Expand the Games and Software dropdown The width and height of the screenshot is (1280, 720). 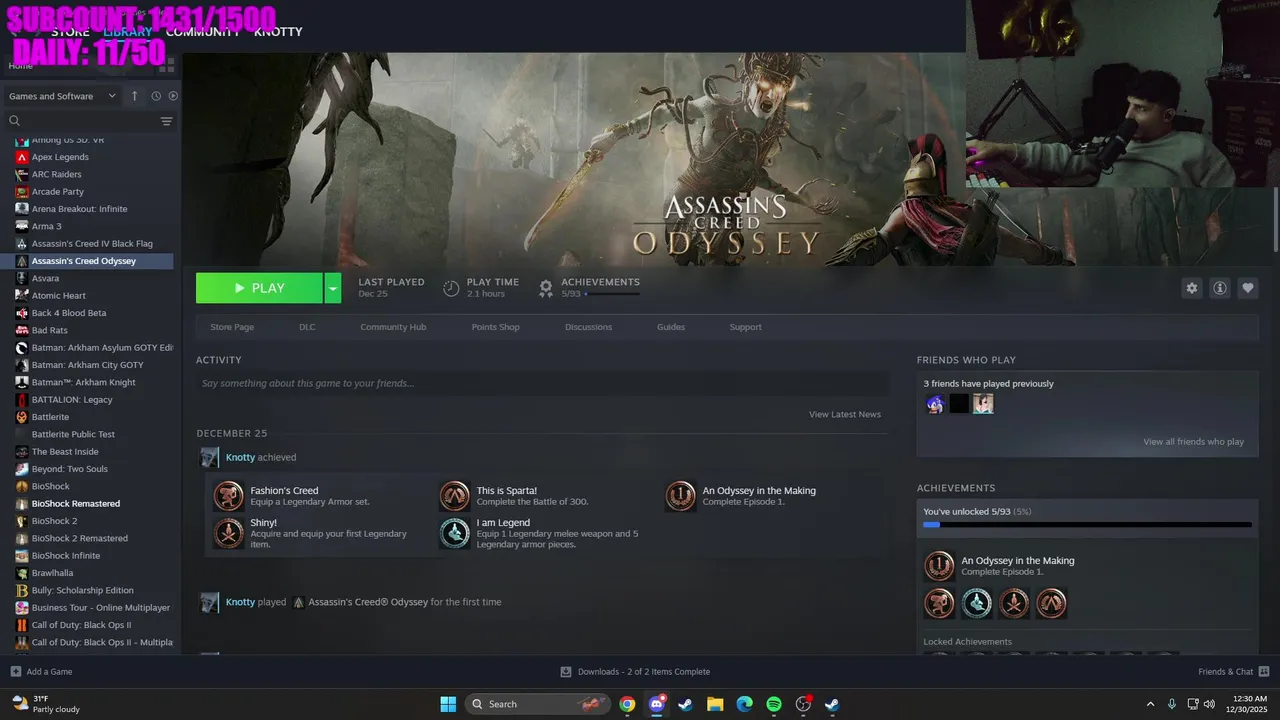click(62, 96)
